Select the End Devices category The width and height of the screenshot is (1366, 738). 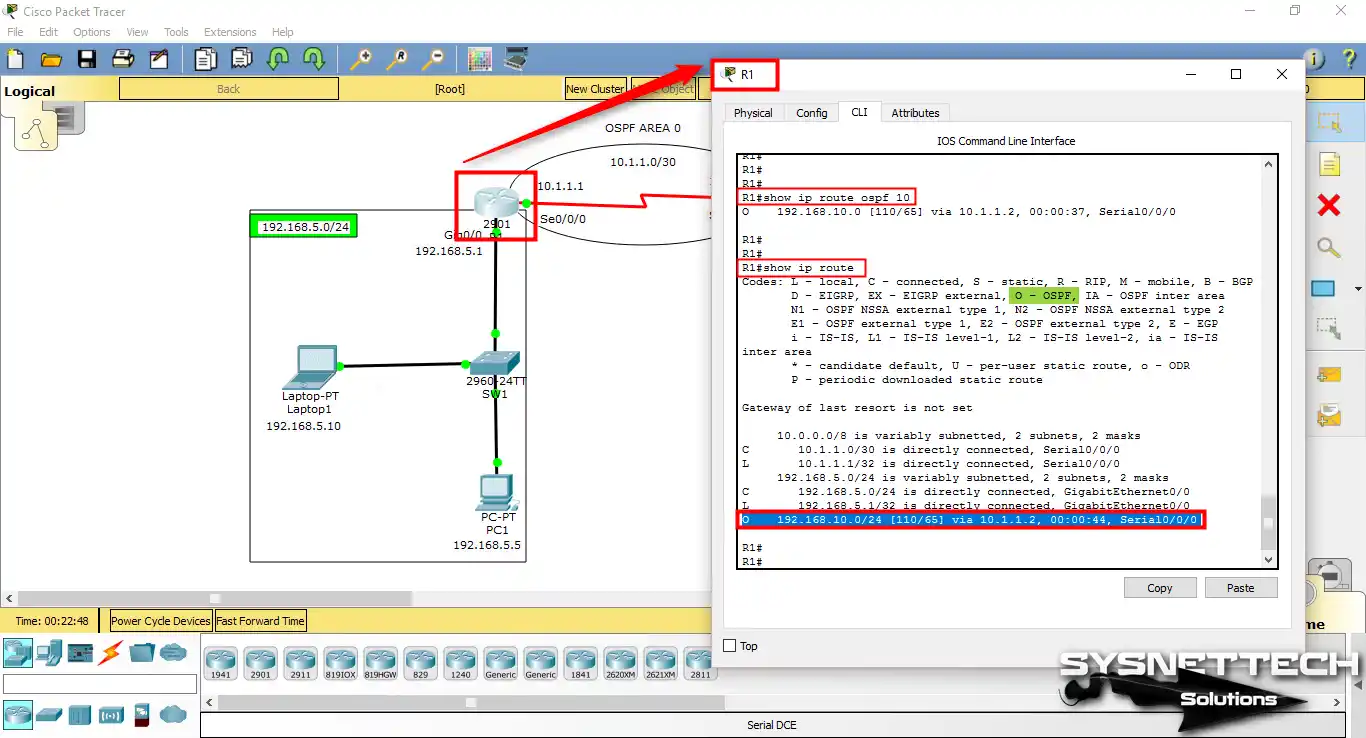(50, 653)
